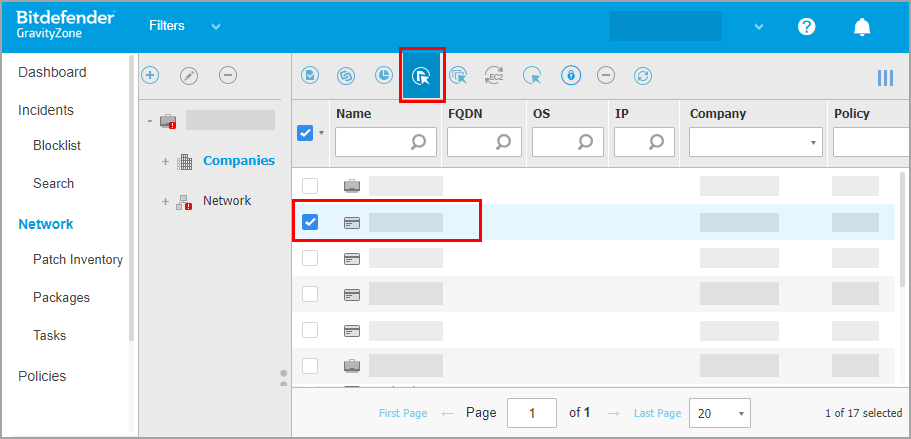Click the Reports pie chart icon
This screenshot has height=439, width=911.
(384, 75)
